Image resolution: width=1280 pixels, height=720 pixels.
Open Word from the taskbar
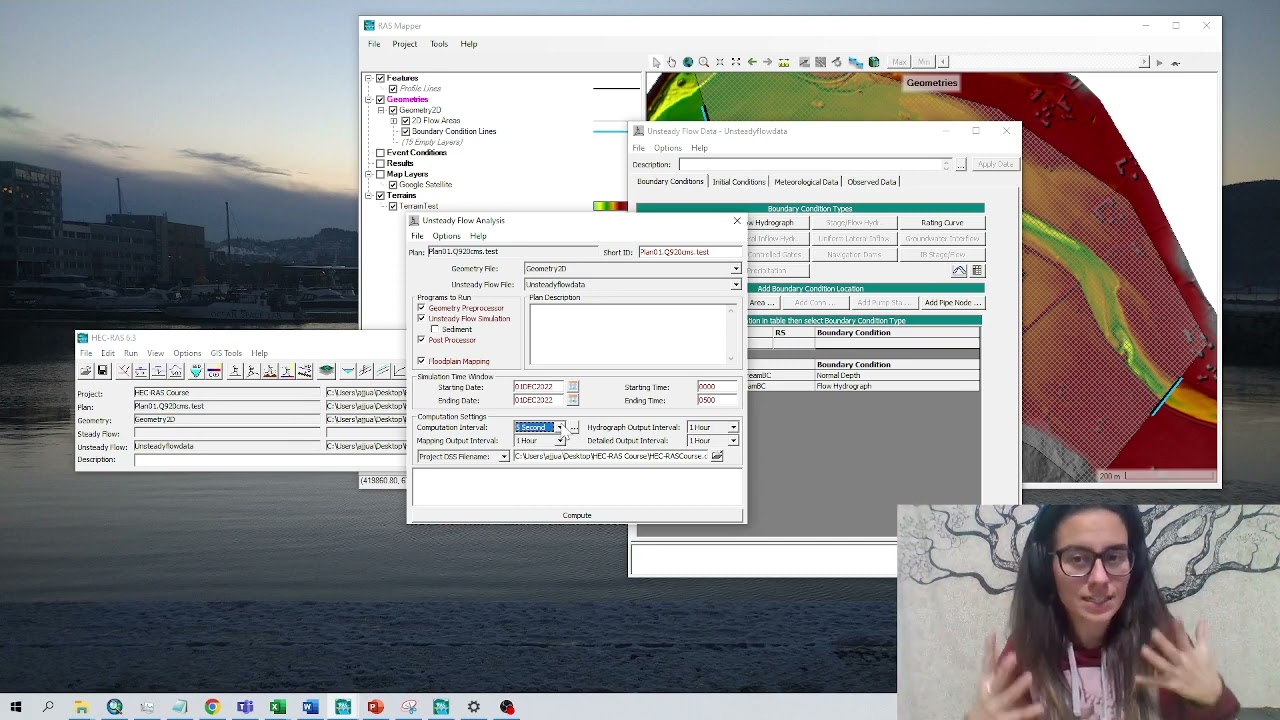(x=309, y=707)
